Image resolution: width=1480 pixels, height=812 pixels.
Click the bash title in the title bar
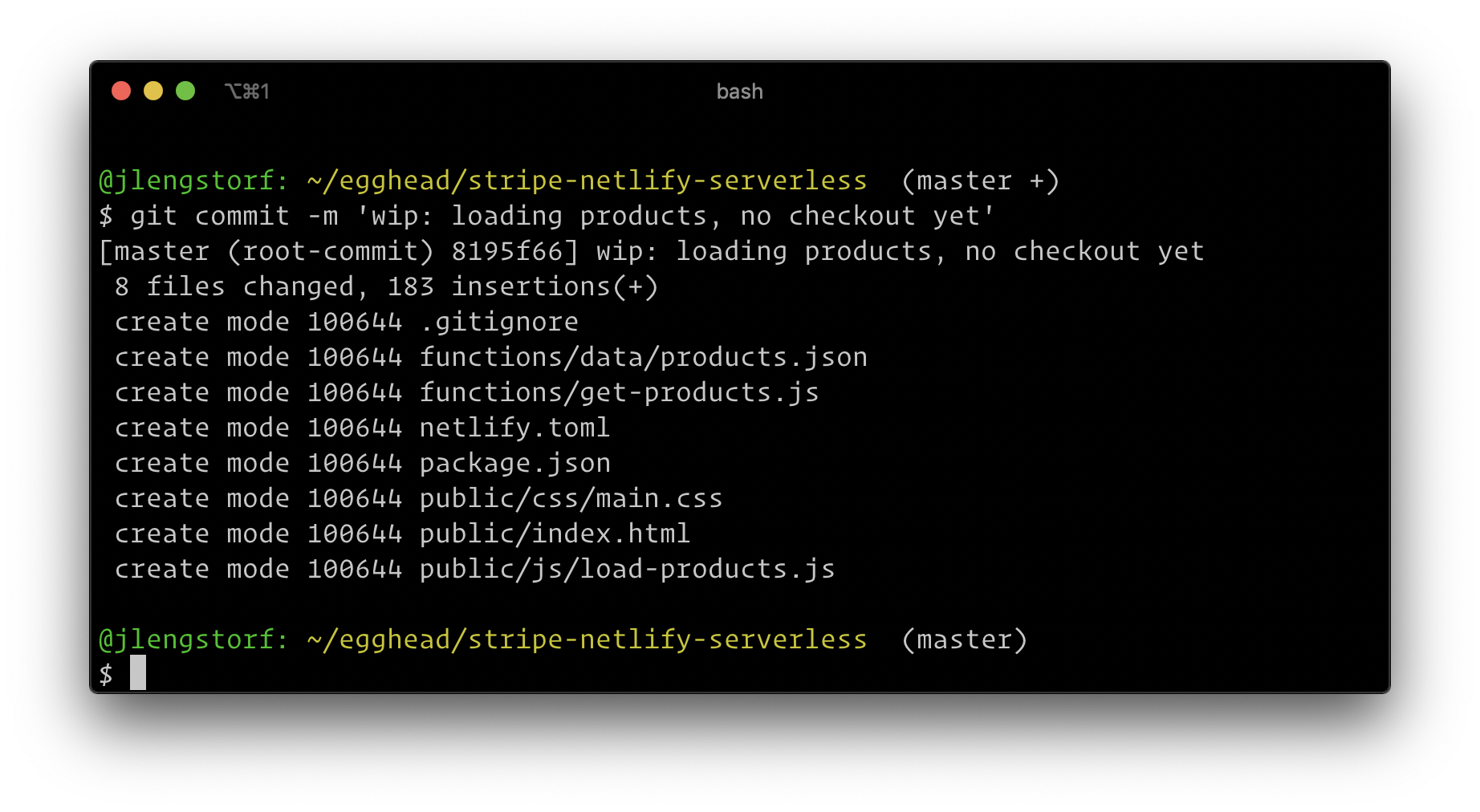click(738, 91)
